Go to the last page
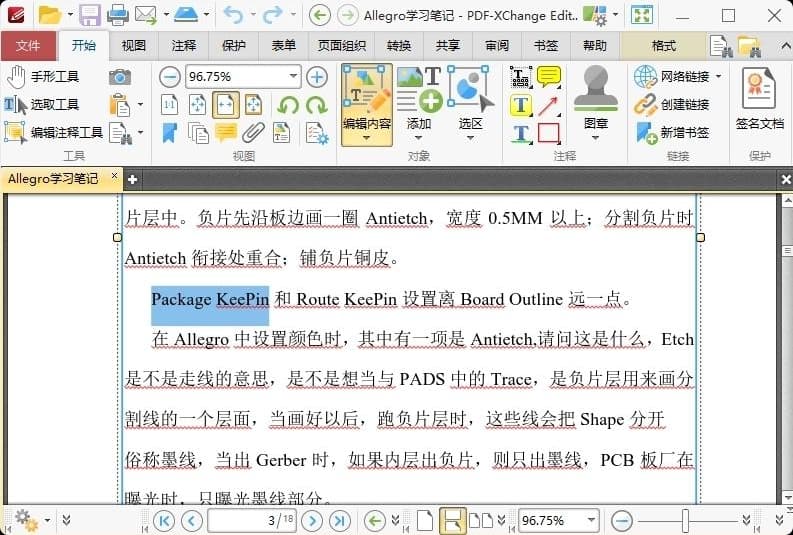The width and height of the screenshot is (793, 535). click(339, 520)
